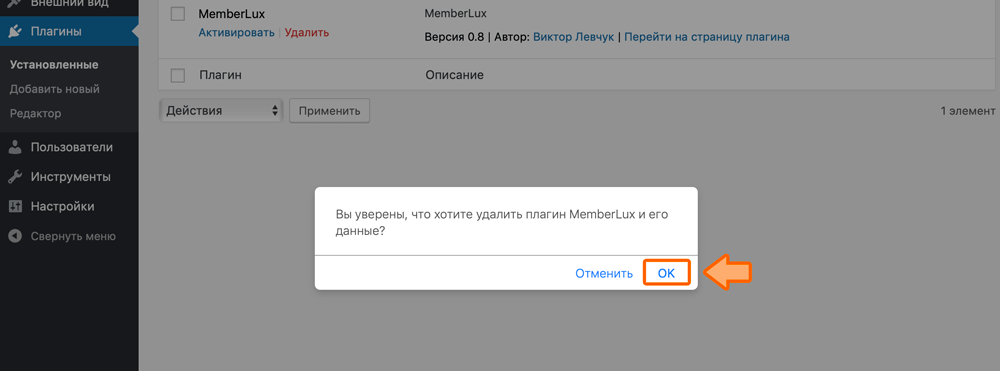
Task: Click the Применить button
Action: 330,110
